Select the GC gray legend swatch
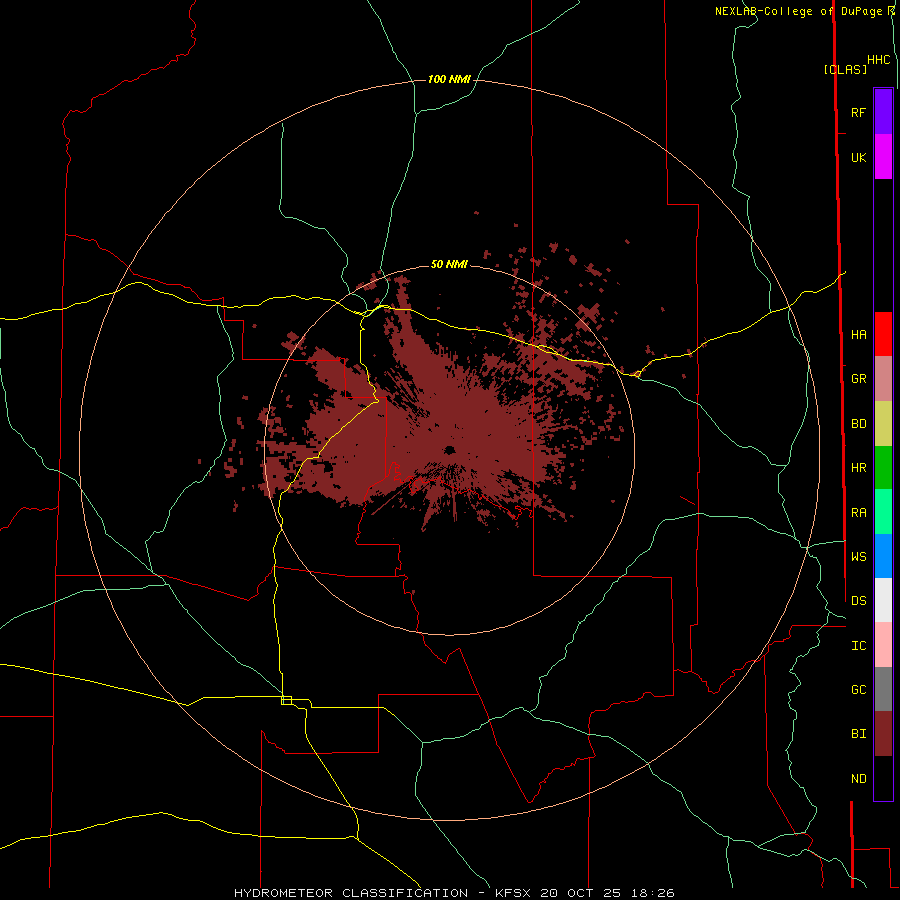Viewport: 900px width, 900px height. [x=883, y=689]
